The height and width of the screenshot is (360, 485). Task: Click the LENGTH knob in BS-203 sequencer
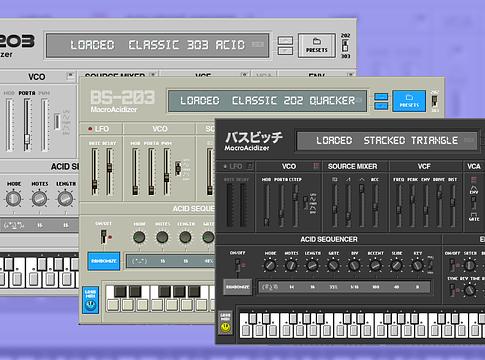click(185, 237)
